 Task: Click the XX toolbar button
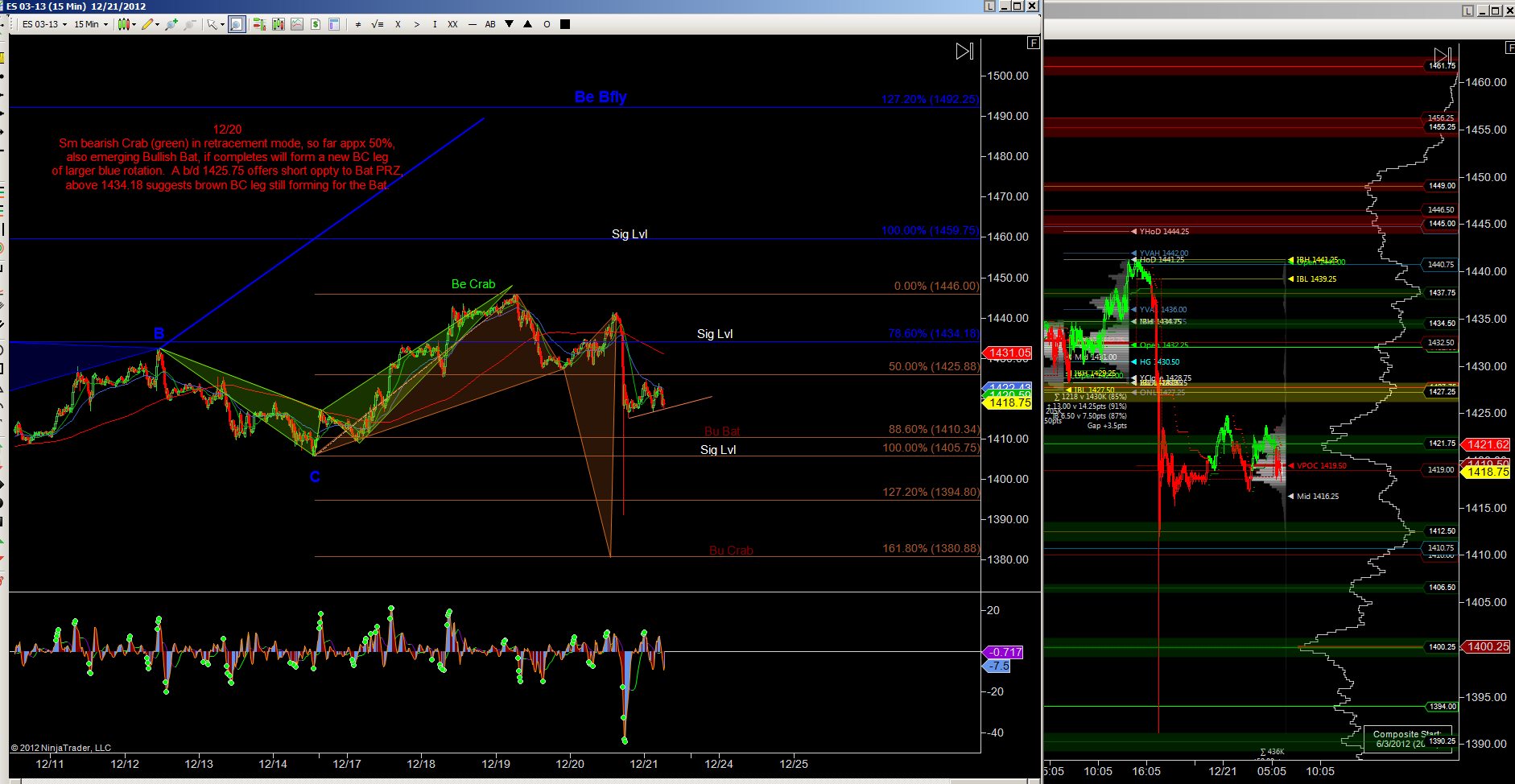tap(452, 24)
